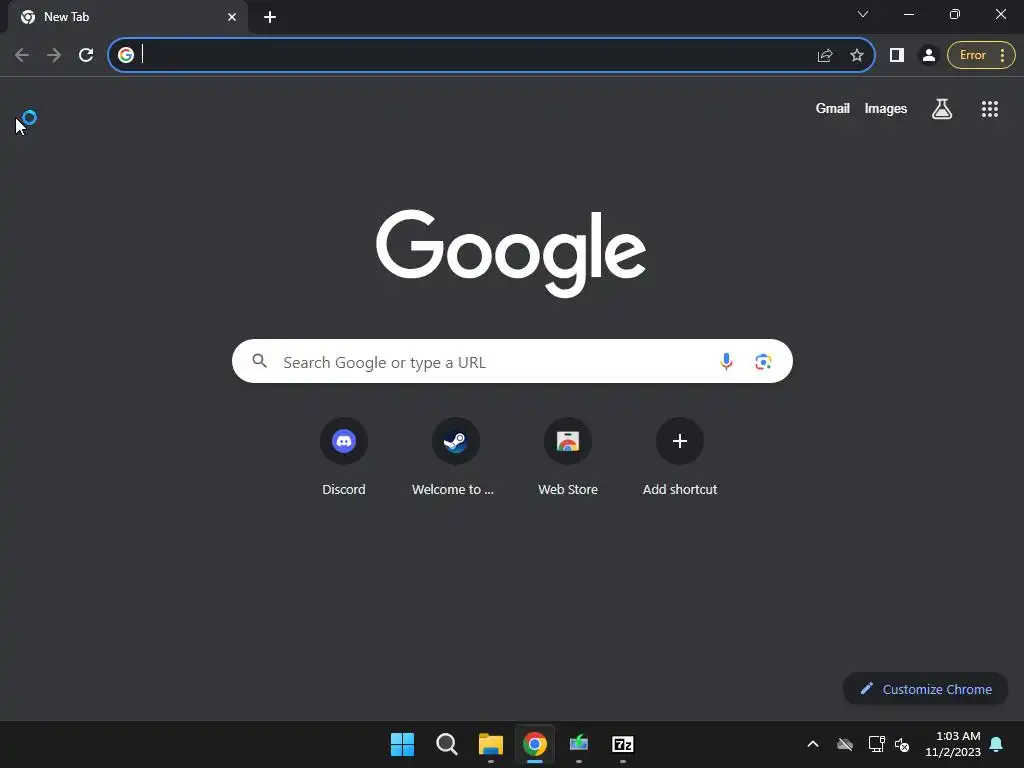Screen dimensions: 1024x768
Task: Open File Explorer from taskbar
Action: 490,744
